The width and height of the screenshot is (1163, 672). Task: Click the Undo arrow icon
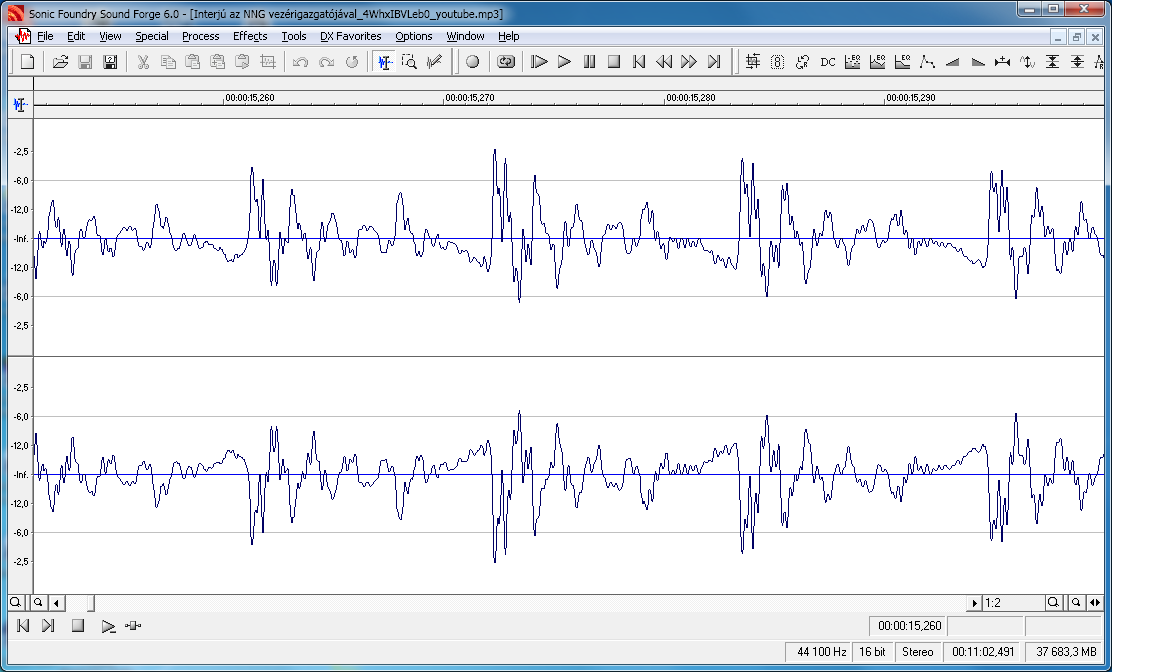pyautogui.click(x=300, y=62)
